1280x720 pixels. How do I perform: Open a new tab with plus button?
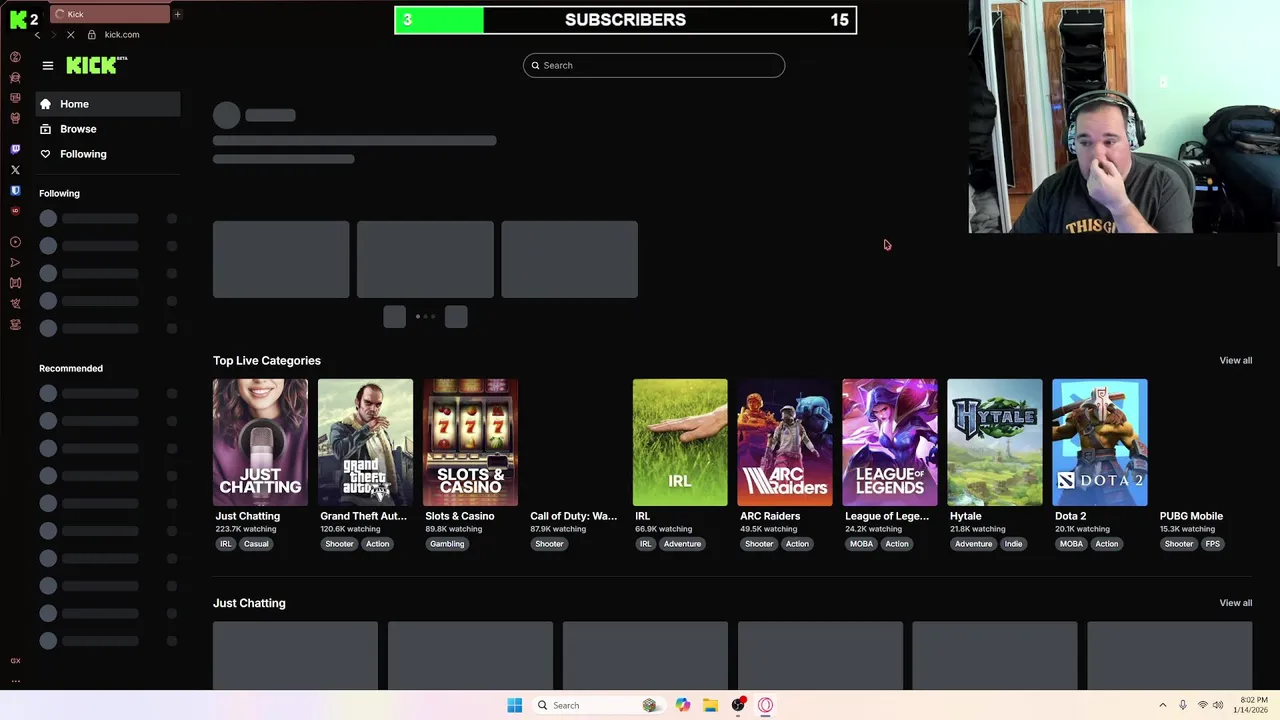coord(177,14)
